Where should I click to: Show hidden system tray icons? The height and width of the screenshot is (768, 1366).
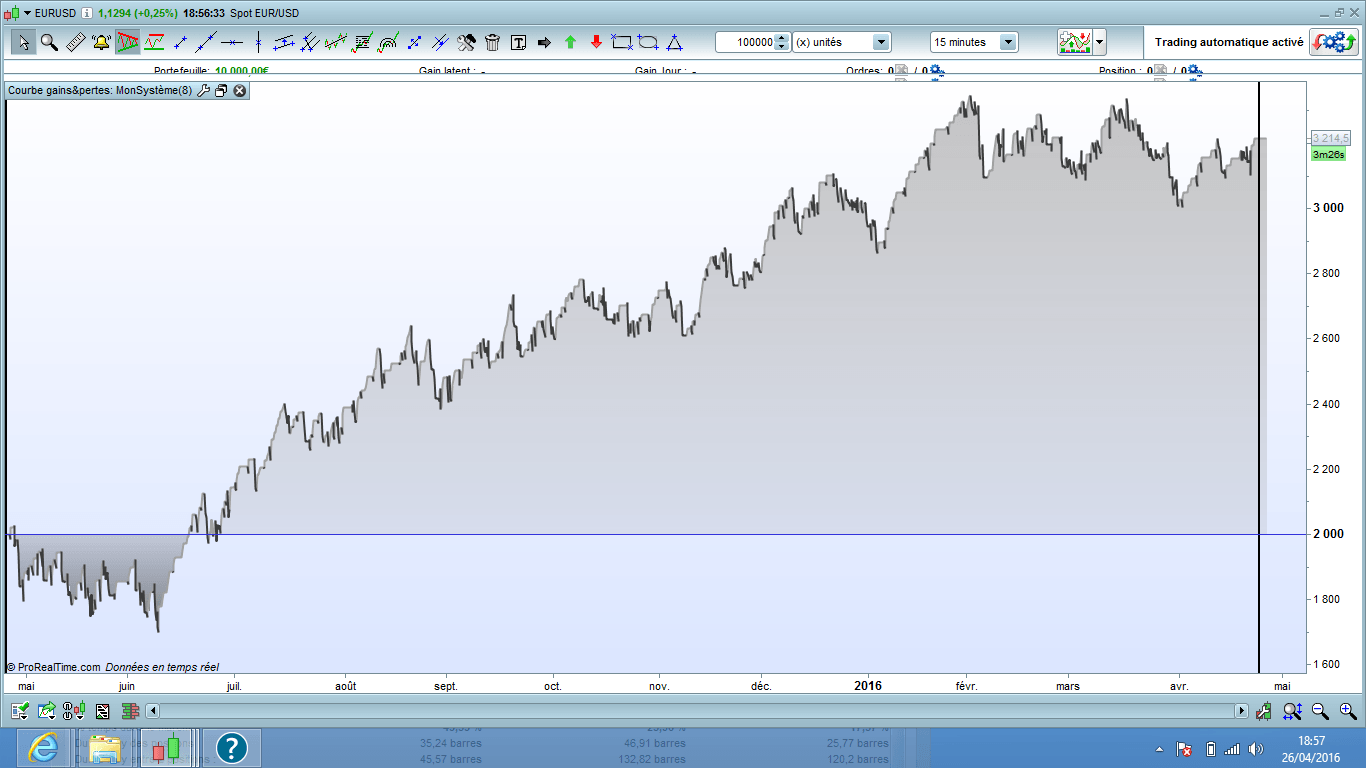[1160, 749]
